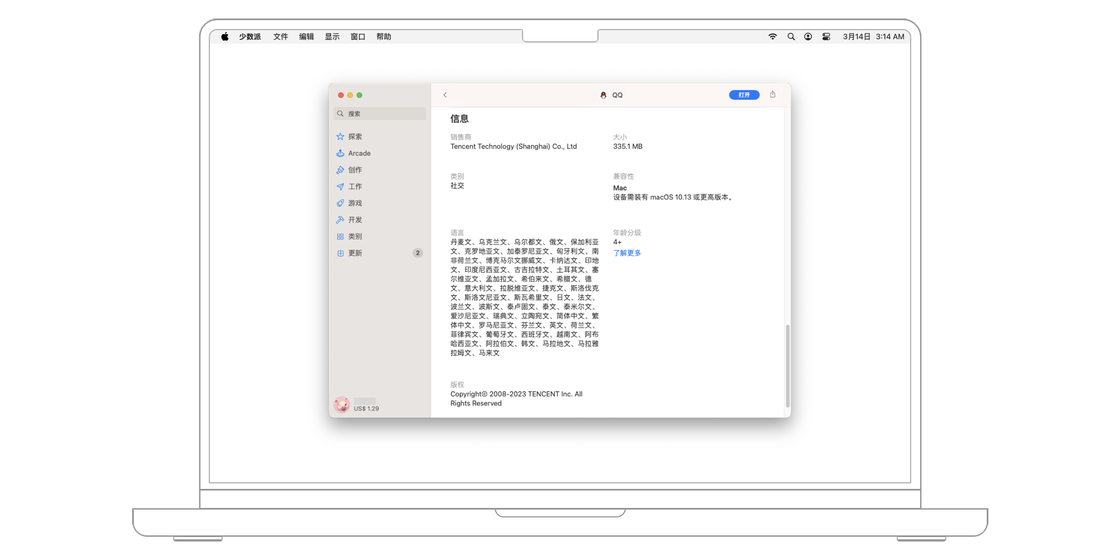Click the bold Mac compatibility text
This screenshot has width=1120, height=560.
620,188
